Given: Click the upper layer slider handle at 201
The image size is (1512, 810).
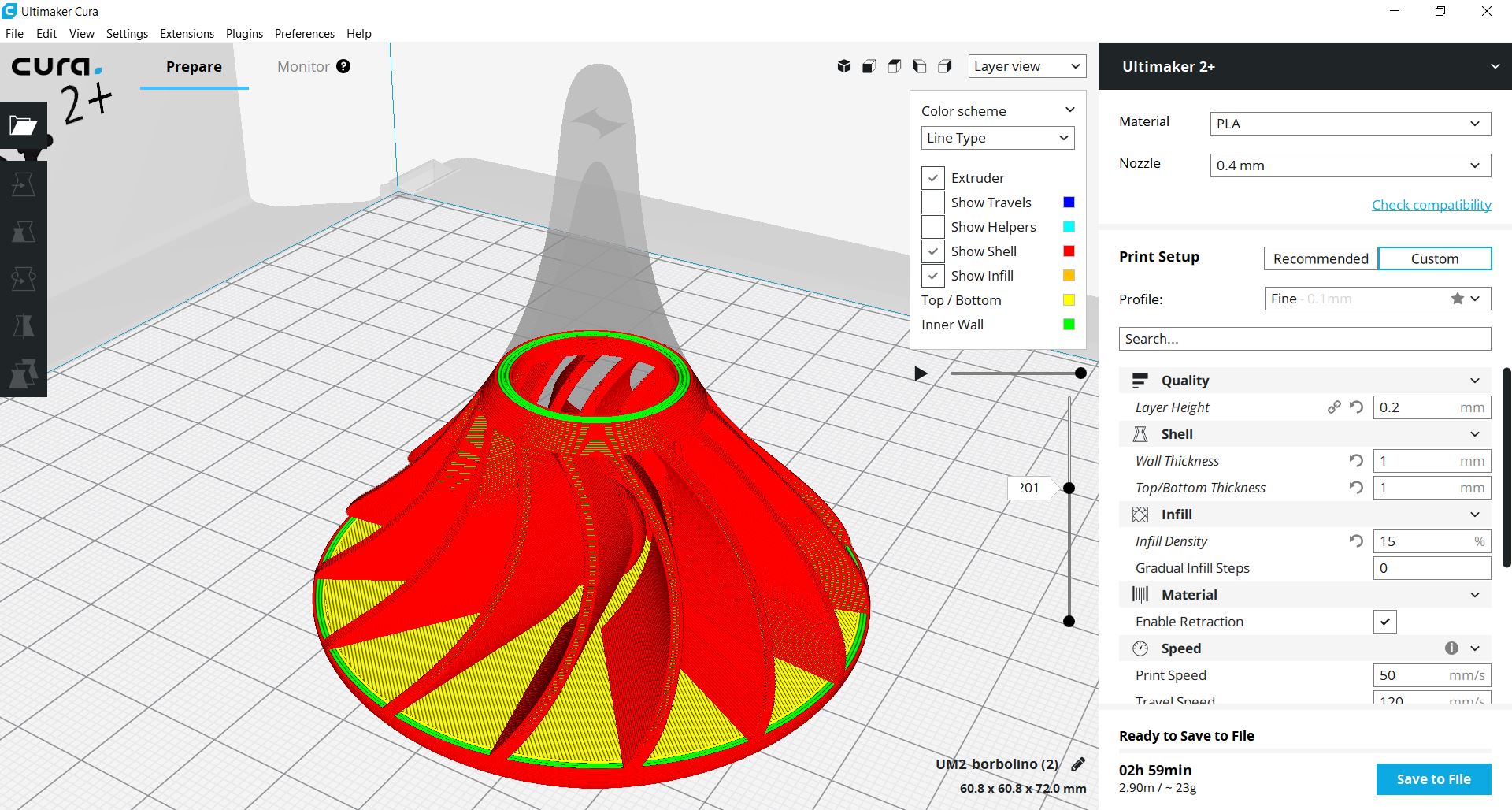Looking at the screenshot, I should (1069, 488).
